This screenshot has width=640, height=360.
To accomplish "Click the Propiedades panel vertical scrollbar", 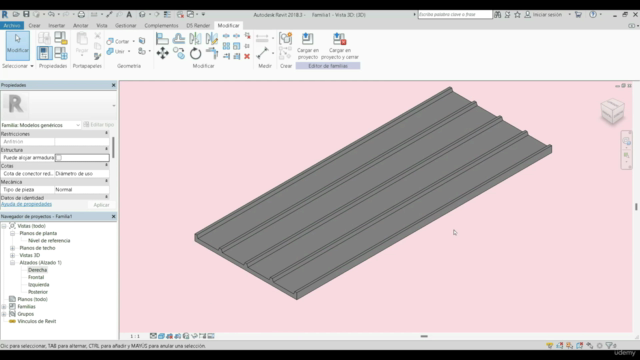I will [x=113, y=148].
